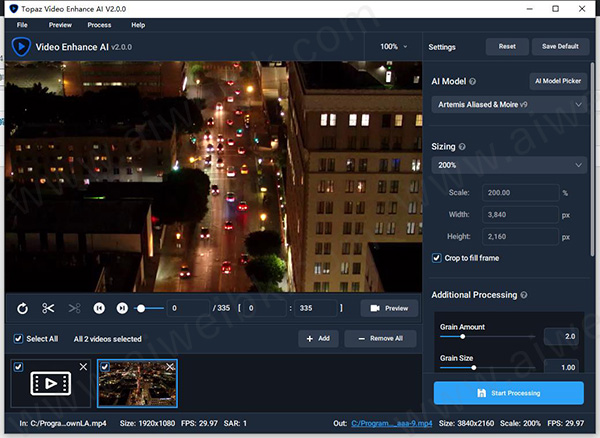Toggle Crop to fill frame checkbox
This screenshot has height=438, width=600.
[x=436, y=258]
